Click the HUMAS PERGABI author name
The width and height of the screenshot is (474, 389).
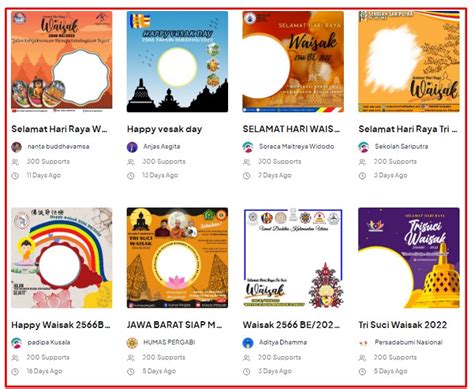[x=169, y=342]
